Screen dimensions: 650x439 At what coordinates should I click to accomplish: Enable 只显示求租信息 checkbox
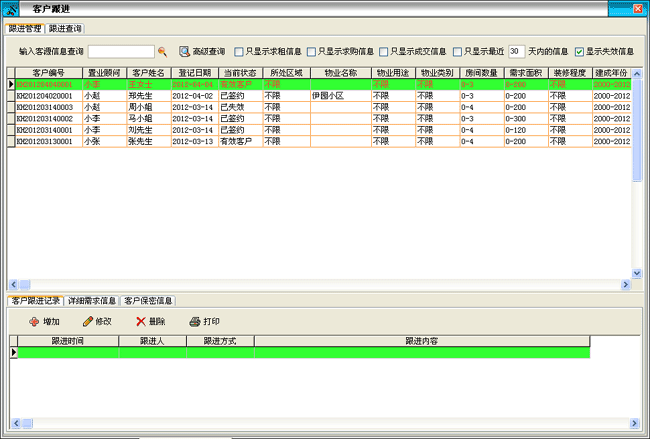click(x=238, y=51)
